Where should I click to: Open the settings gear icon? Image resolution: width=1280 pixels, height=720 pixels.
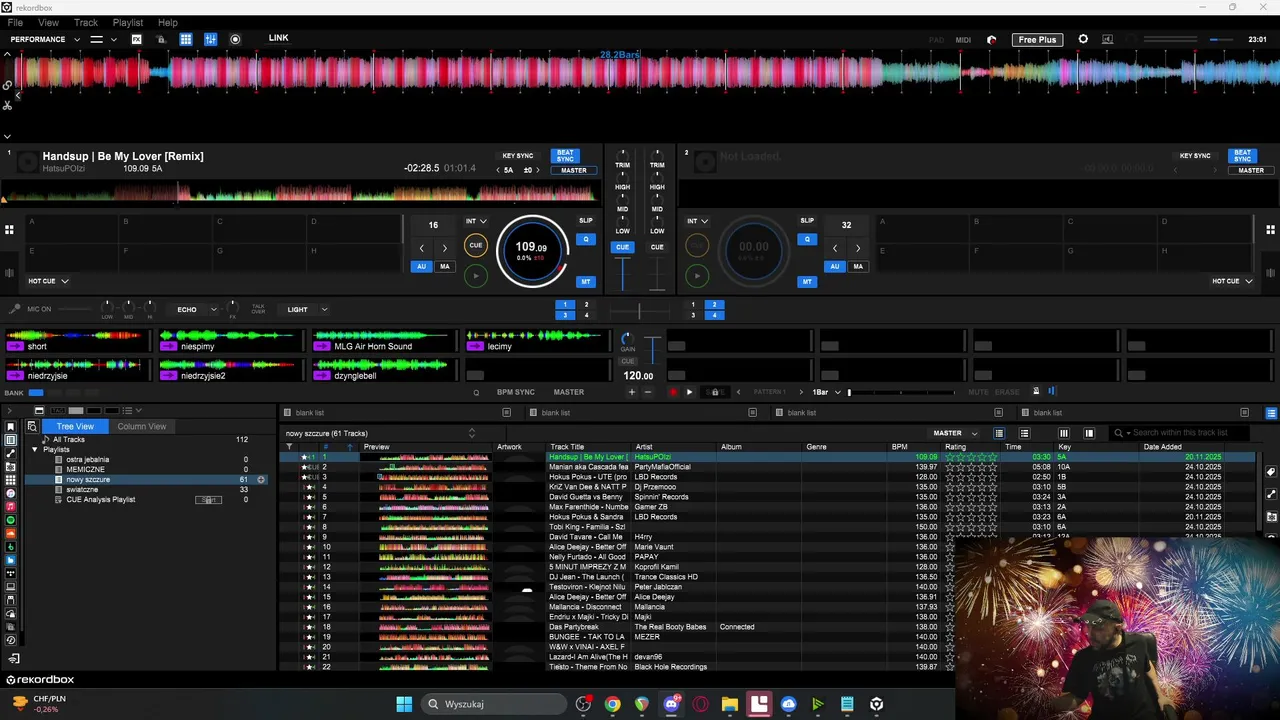click(1083, 39)
